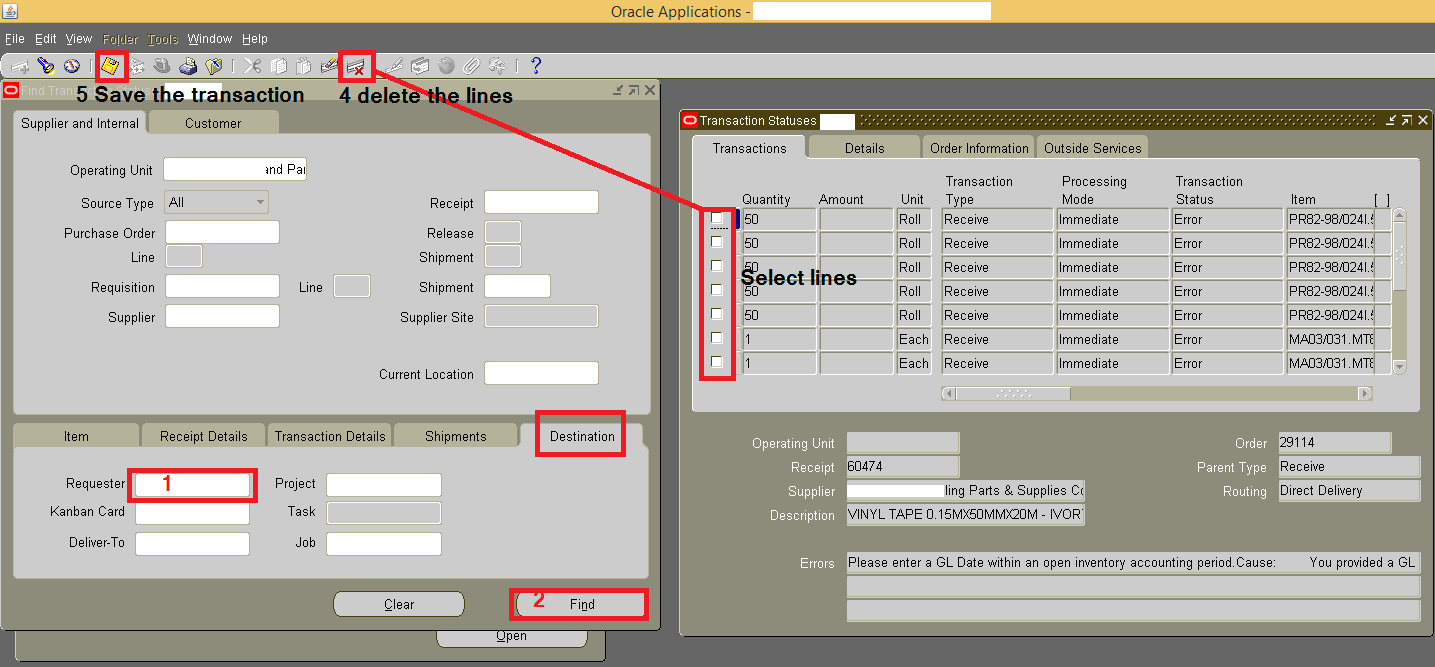Click the Purchase Order input field

click(x=222, y=232)
